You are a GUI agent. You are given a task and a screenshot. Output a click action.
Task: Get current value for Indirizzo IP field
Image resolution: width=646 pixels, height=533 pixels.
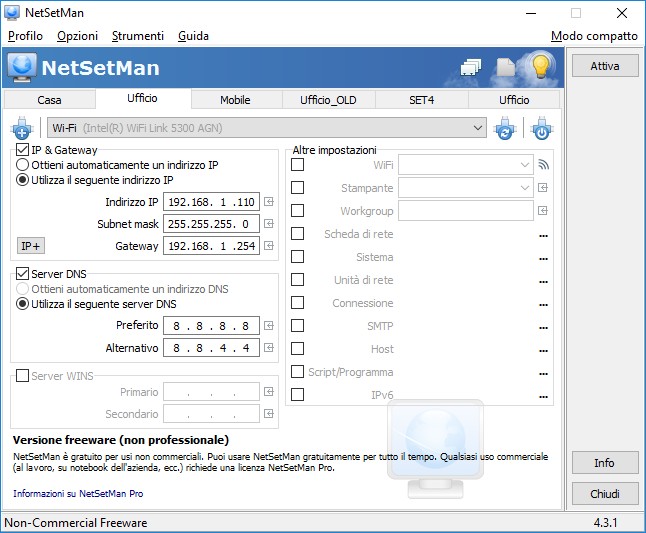tap(269, 202)
